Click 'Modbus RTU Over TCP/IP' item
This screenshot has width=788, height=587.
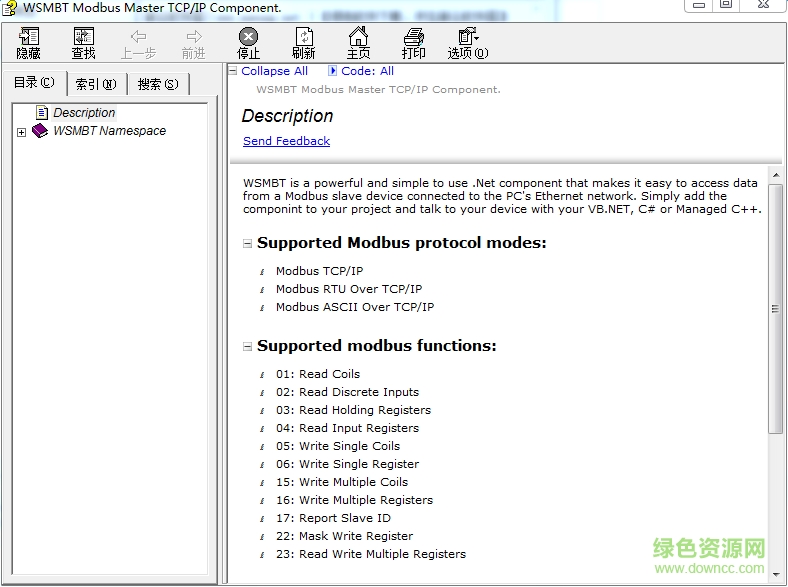tap(349, 289)
